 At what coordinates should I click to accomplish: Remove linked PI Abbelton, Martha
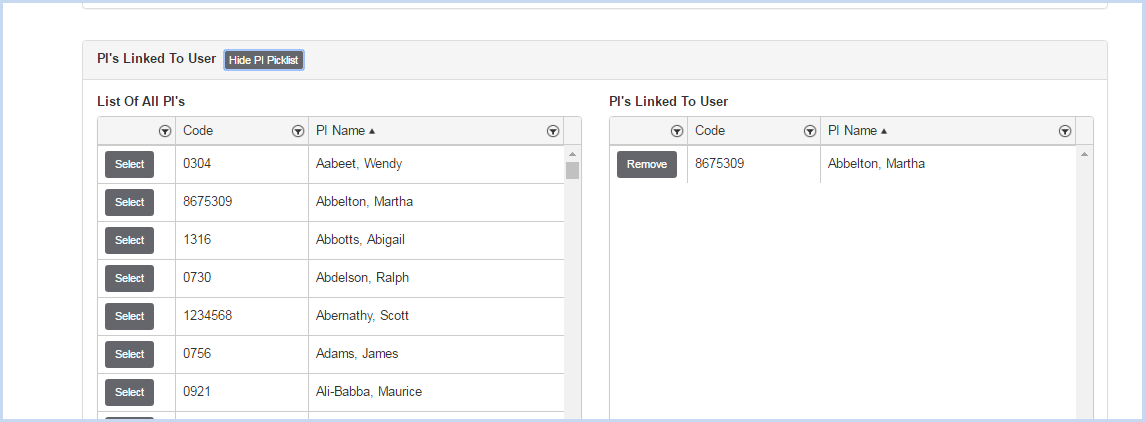(647, 164)
